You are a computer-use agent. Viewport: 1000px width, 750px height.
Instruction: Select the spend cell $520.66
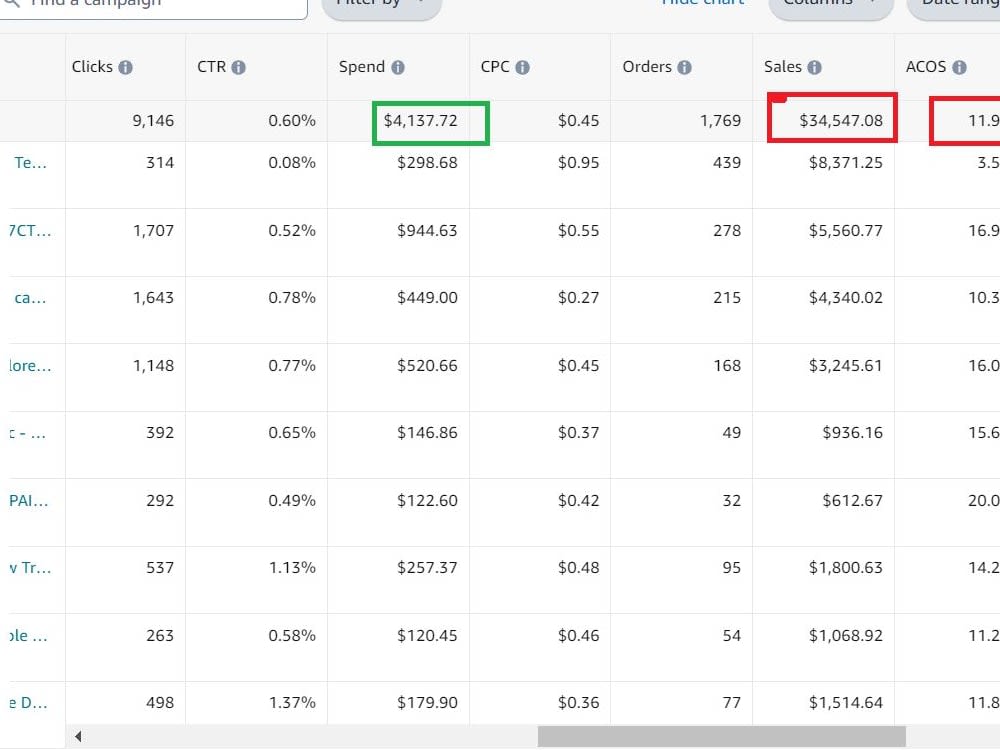click(x=427, y=365)
